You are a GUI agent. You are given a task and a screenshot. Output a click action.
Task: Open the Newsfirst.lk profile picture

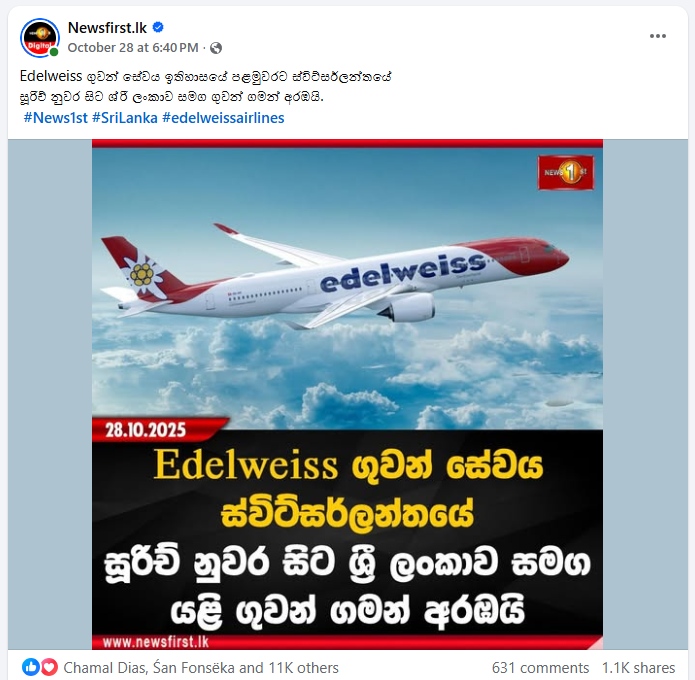coord(40,38)
